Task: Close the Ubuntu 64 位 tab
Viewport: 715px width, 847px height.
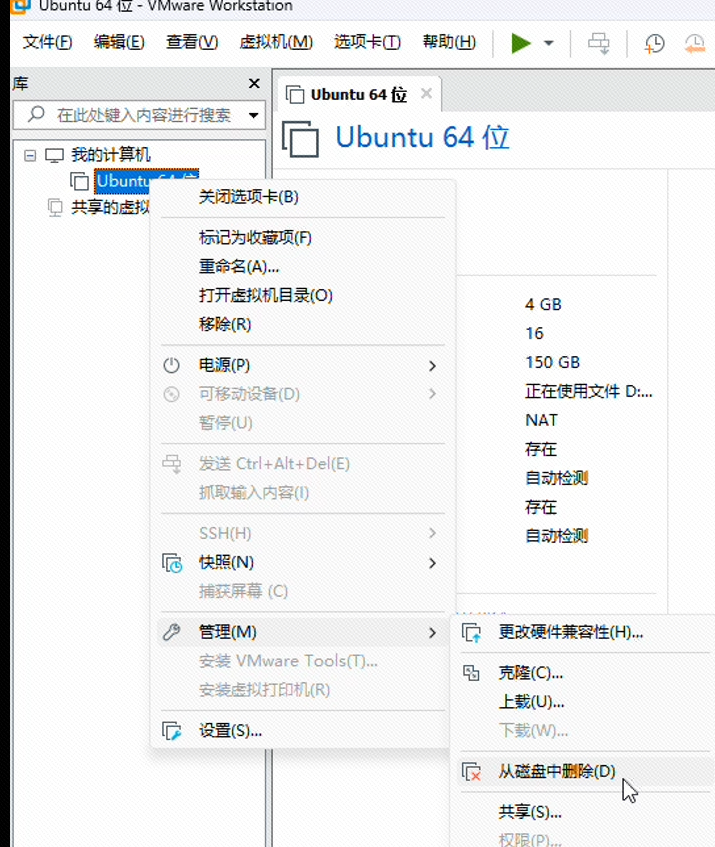Action: [426, 93]
